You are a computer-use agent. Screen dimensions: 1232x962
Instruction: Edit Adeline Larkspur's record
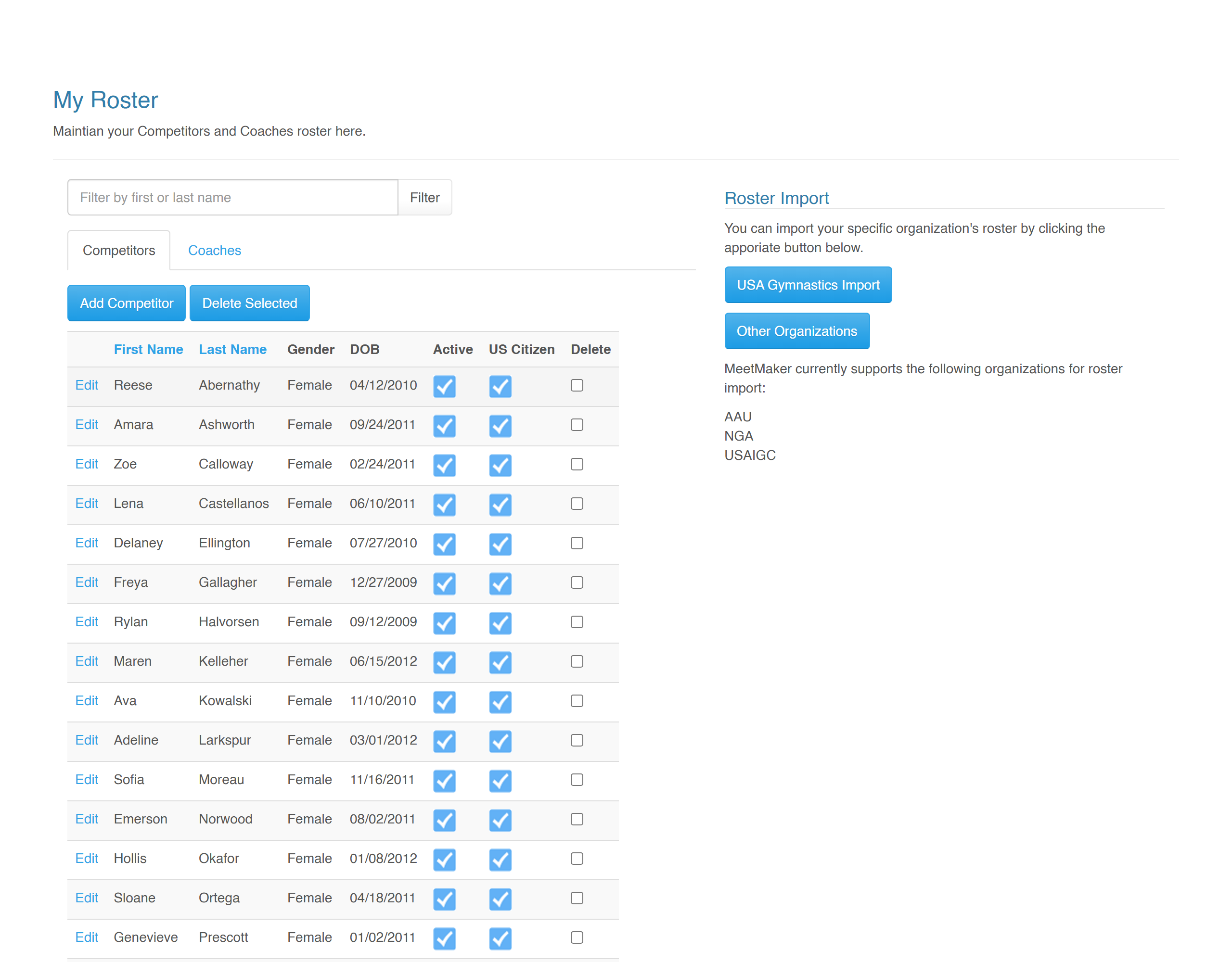[x=87, y=740]
